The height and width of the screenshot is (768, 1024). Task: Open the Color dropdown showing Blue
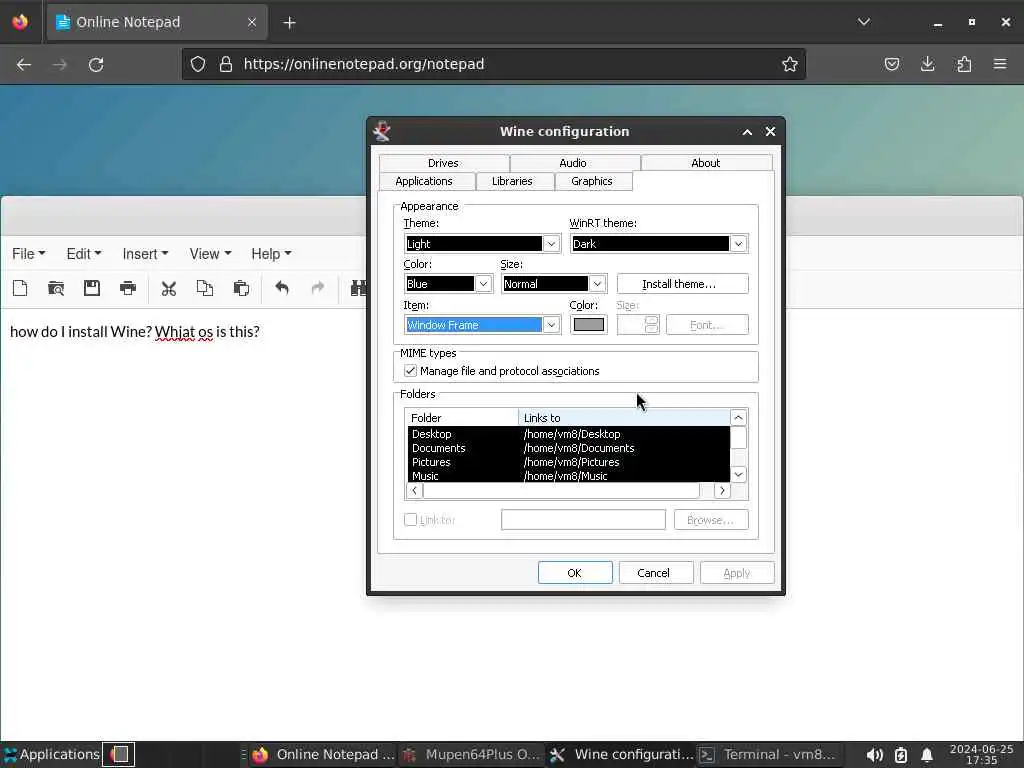click(x=448, y=283)
